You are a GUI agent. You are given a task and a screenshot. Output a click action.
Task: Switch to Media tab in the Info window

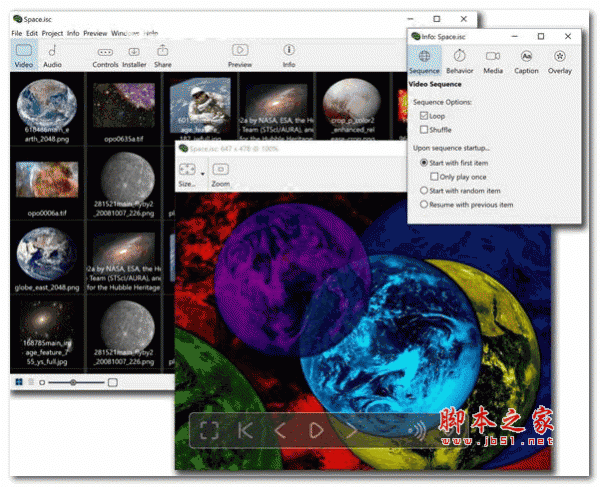coord(493,61)
